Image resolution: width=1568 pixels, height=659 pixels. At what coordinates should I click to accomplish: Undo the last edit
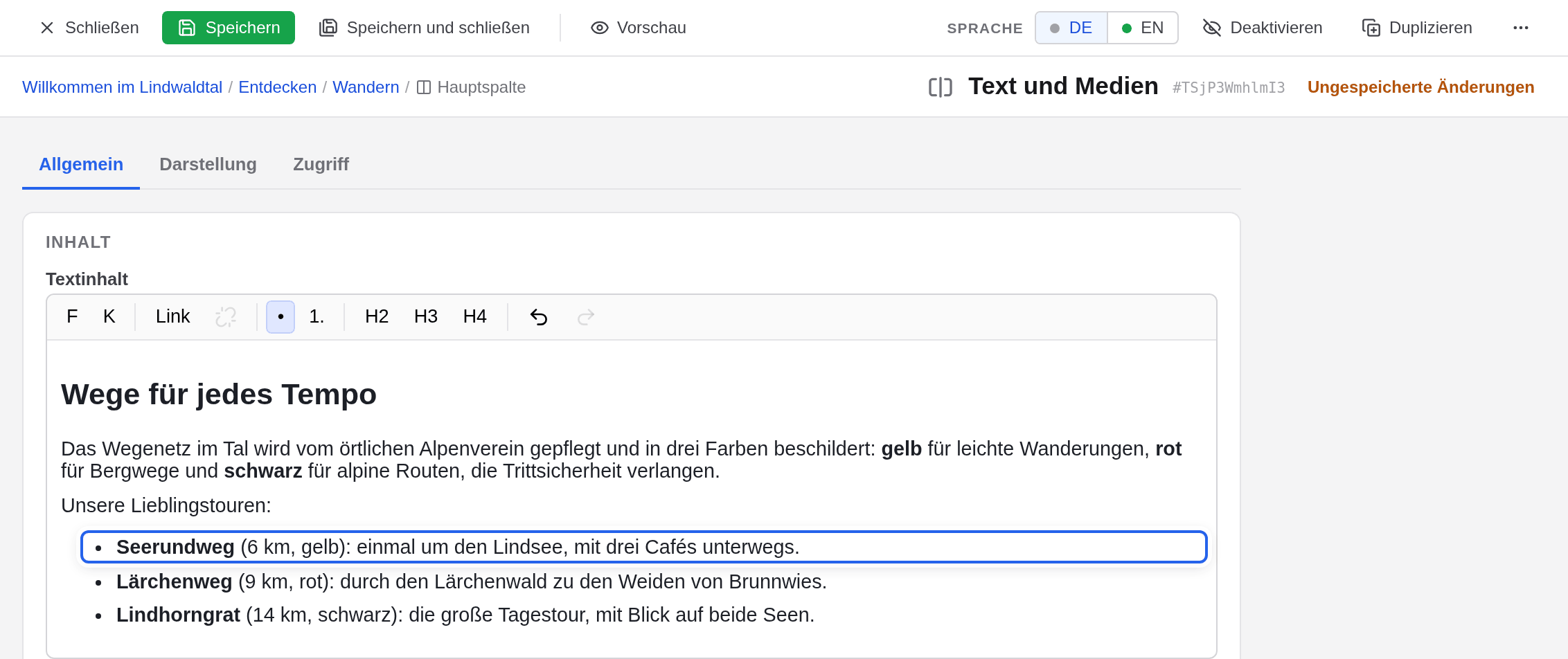539,316
